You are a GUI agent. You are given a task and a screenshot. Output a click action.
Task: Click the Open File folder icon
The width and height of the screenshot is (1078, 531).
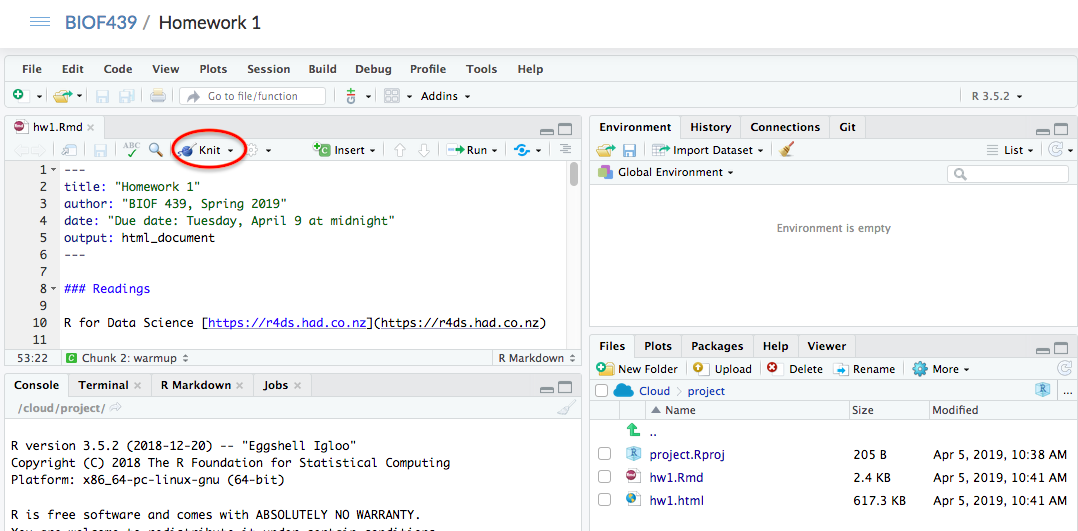click(x=63, y=96)
